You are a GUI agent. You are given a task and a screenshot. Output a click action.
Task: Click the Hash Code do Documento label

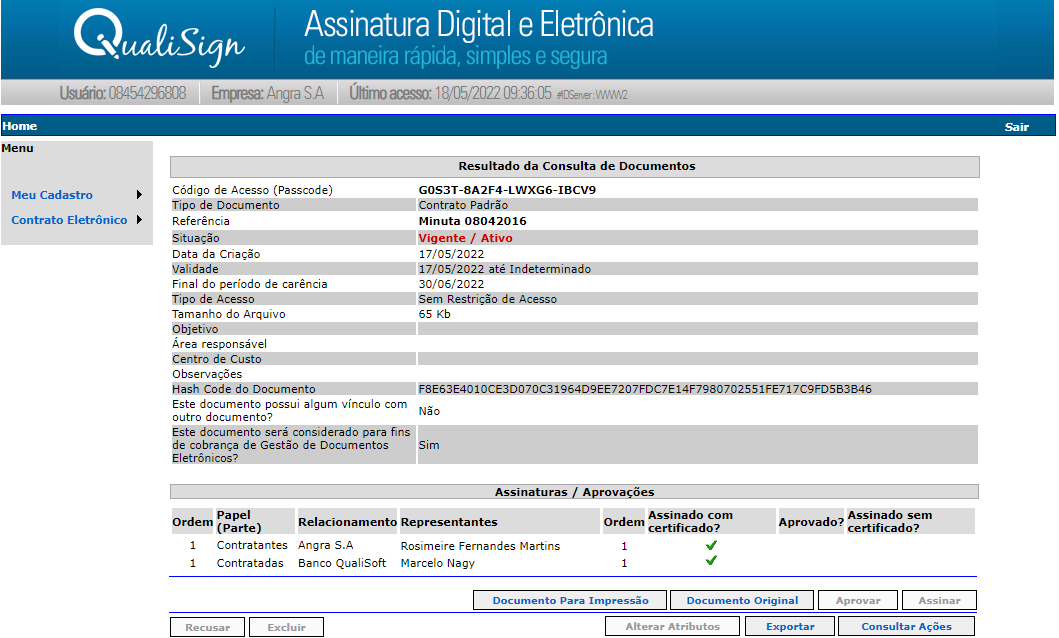tap(244, 390)
